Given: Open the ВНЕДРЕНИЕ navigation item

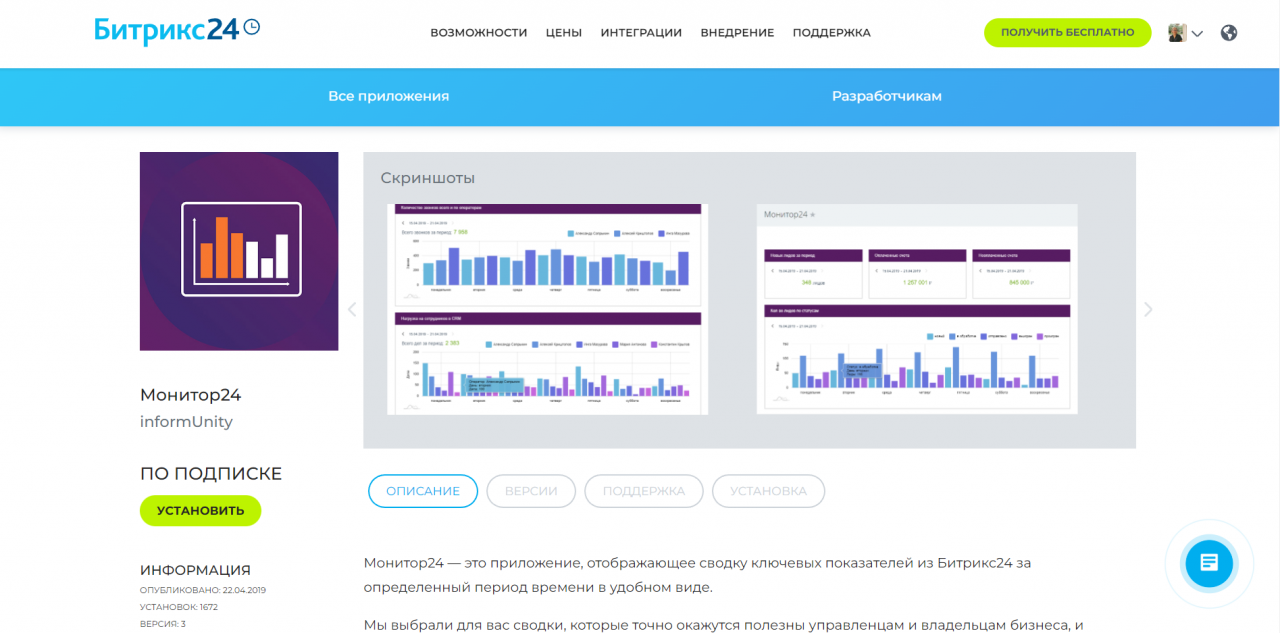Looking at the screenshot, I should point(737,32).
